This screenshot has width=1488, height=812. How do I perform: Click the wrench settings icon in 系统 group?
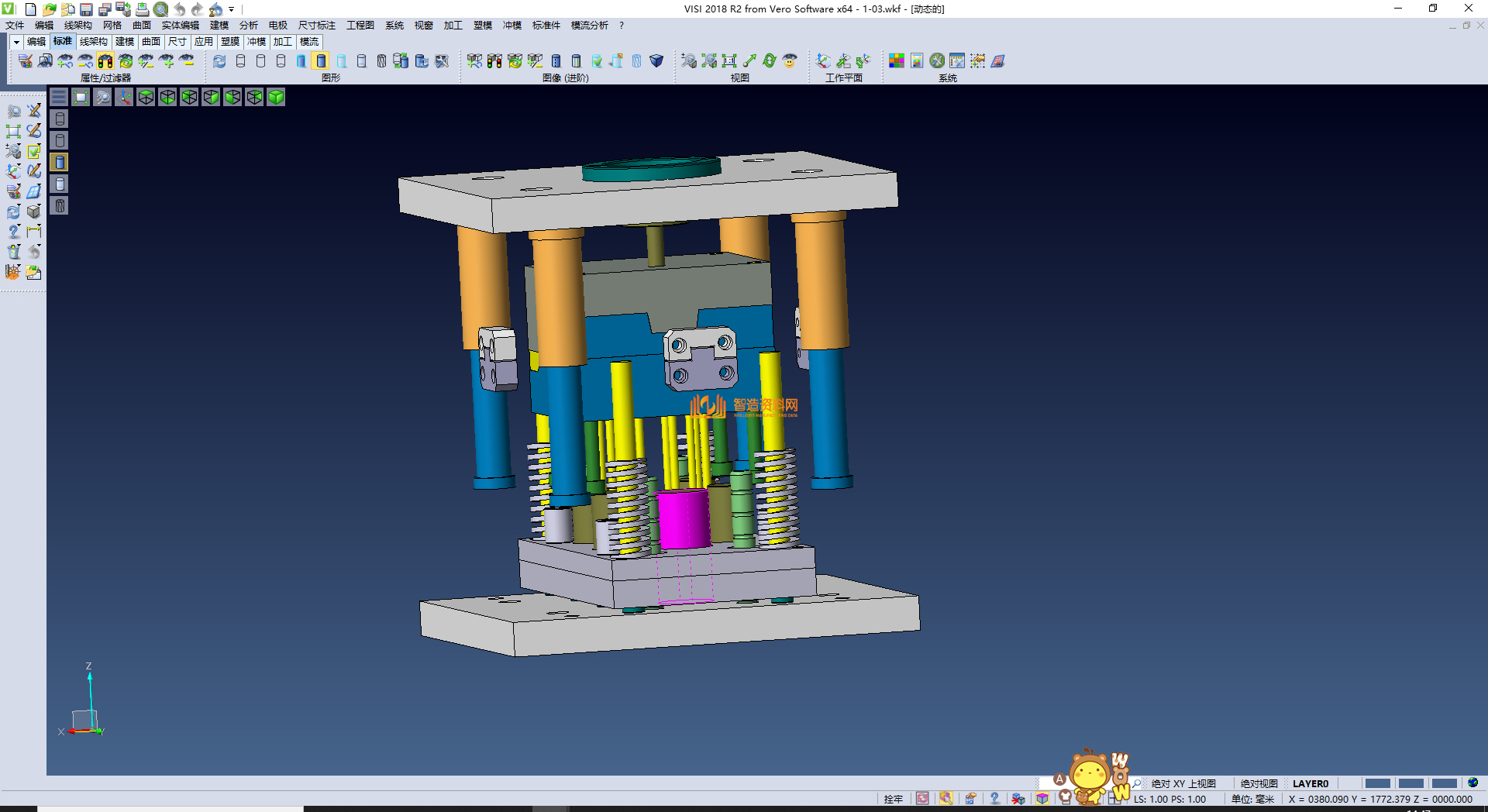937,61
